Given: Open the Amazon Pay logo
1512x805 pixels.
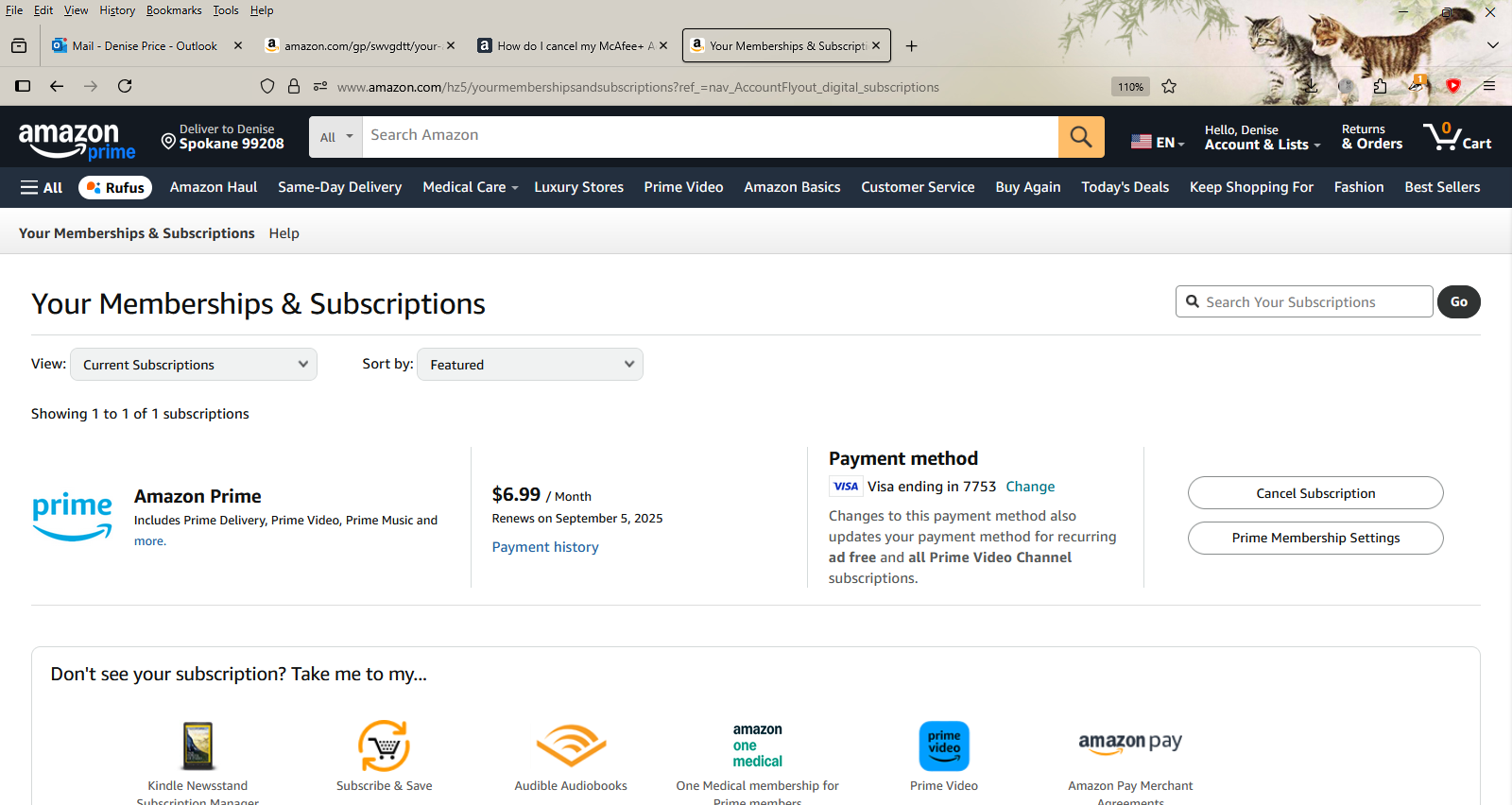Looking at the screenshot, I should pyautogui.click(x=1130, y=743).
